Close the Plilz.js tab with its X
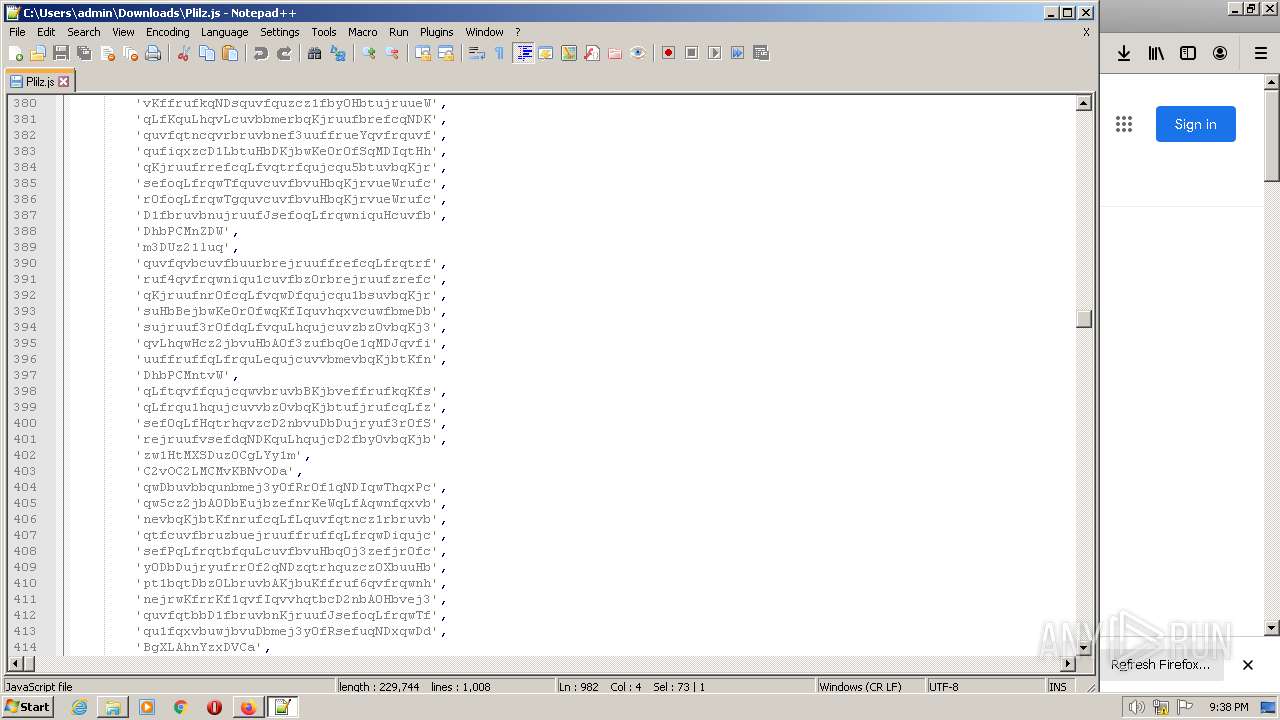 coord(64,82)
